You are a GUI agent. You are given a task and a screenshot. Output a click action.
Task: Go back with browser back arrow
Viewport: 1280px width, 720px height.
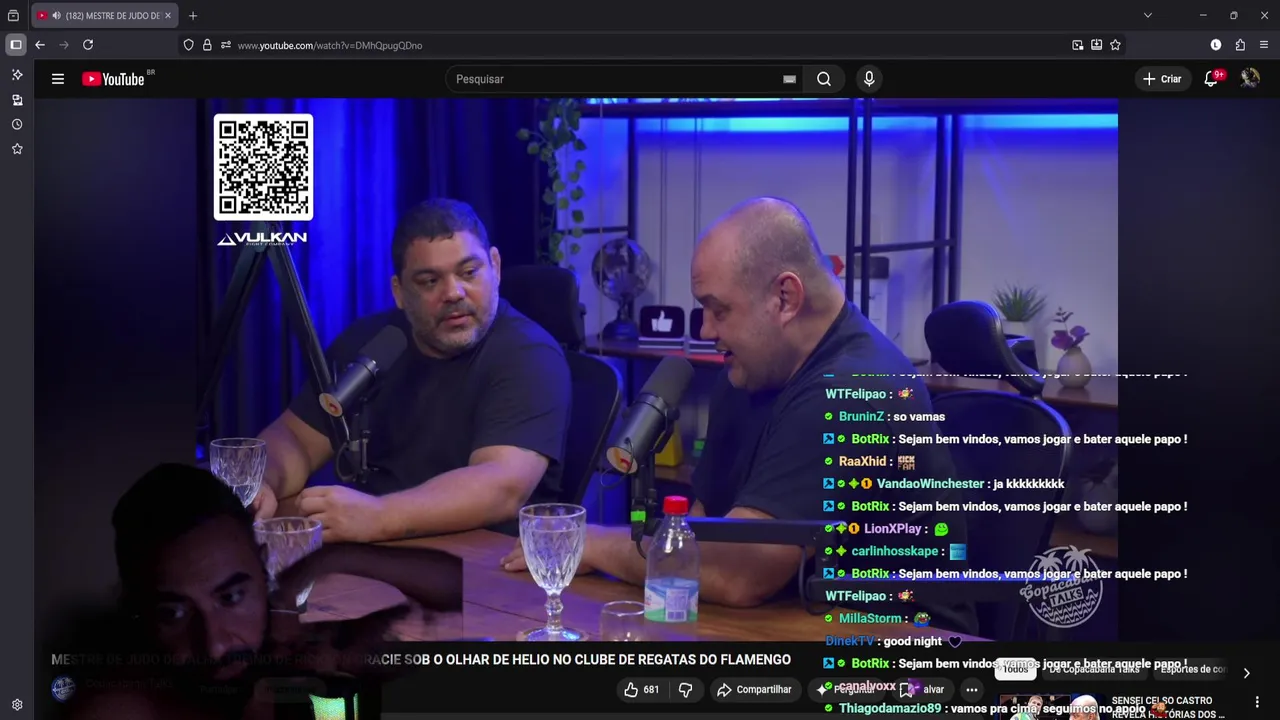[x=40, y=45]
